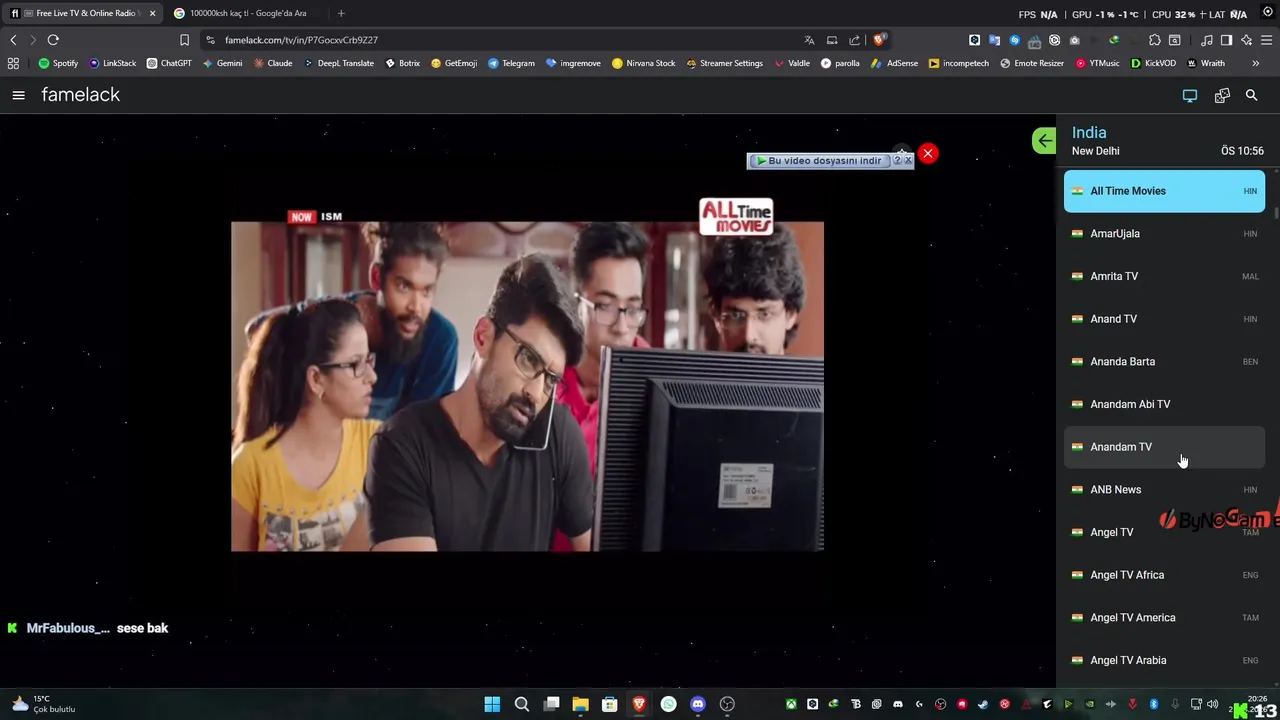Bookmark this page icon
Image resolution: width=1280 pixels, height=720 pixels.
click(x=184, y=40)
